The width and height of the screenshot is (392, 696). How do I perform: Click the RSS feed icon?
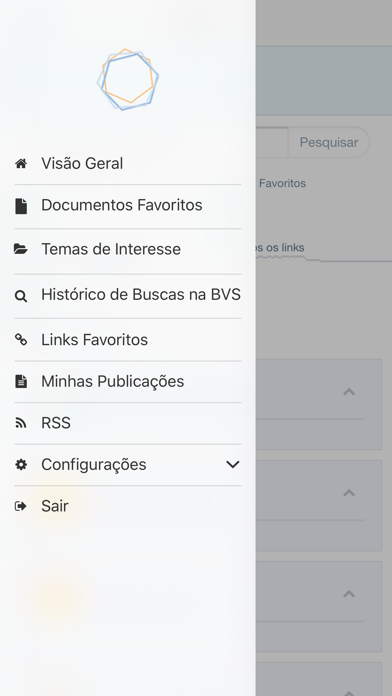(x=21, y=423)
